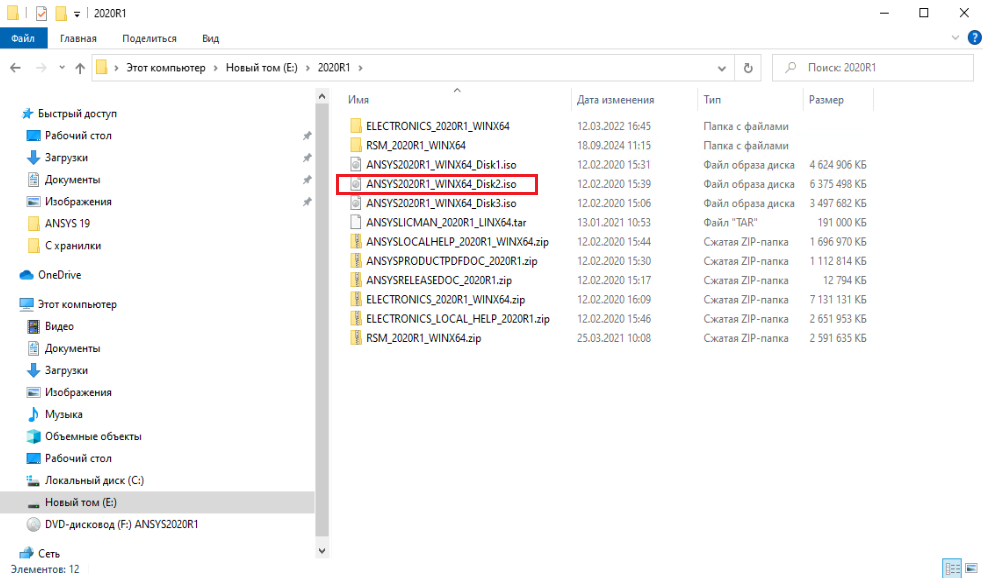983x578 pixels.
Task: Click size value 7 131 131 КБ
Action: click(x=838, y=300)
